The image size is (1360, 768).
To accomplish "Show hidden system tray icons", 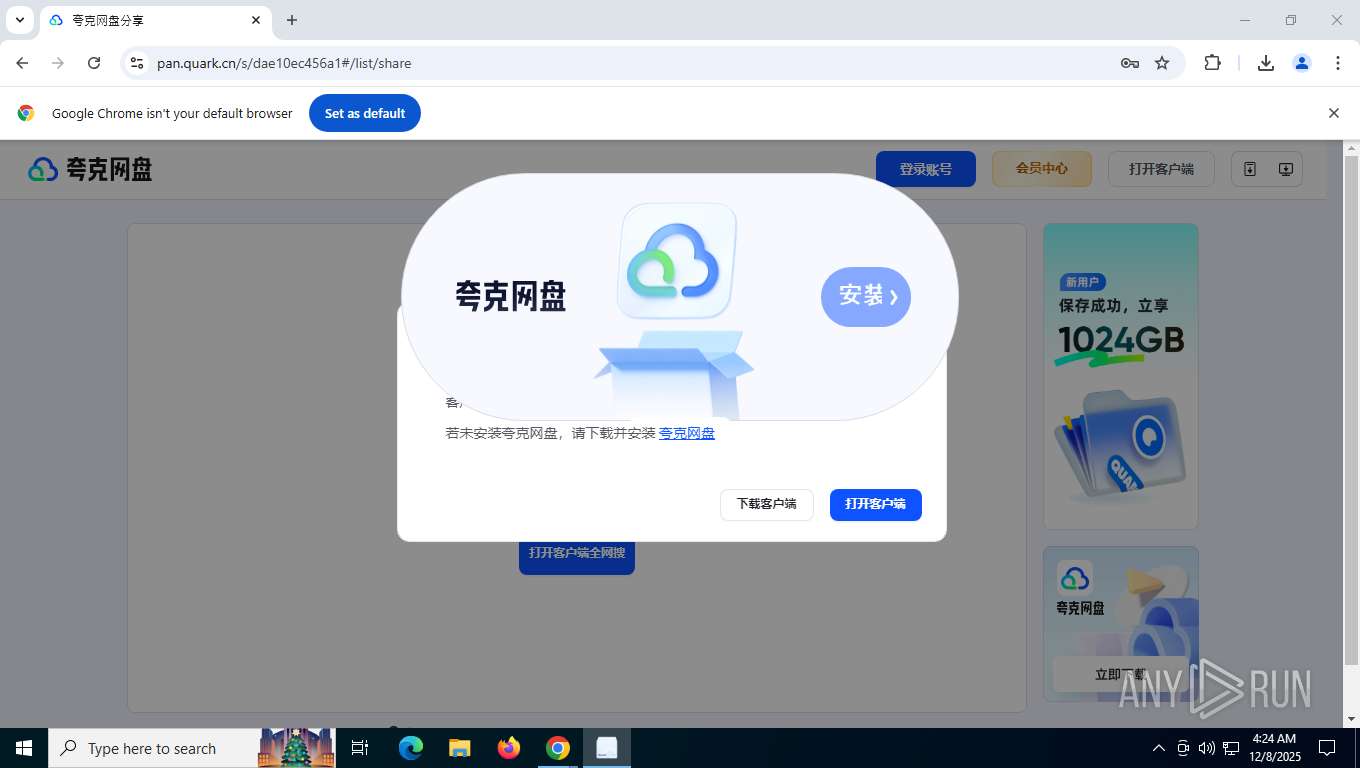I will click(1159, 748).
